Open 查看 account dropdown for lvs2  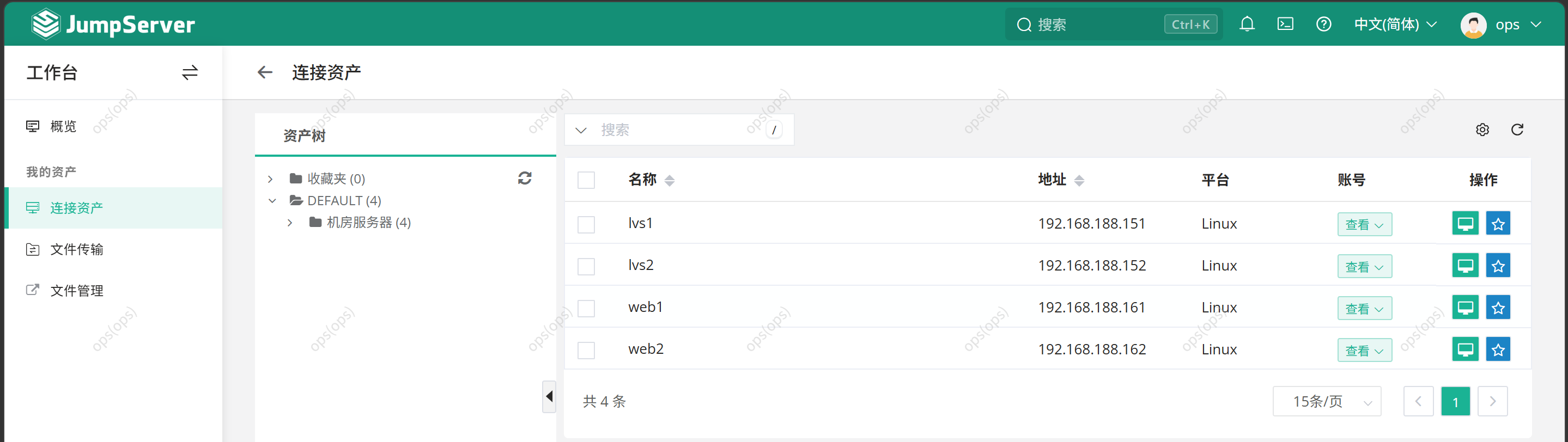pos(1364,266)
